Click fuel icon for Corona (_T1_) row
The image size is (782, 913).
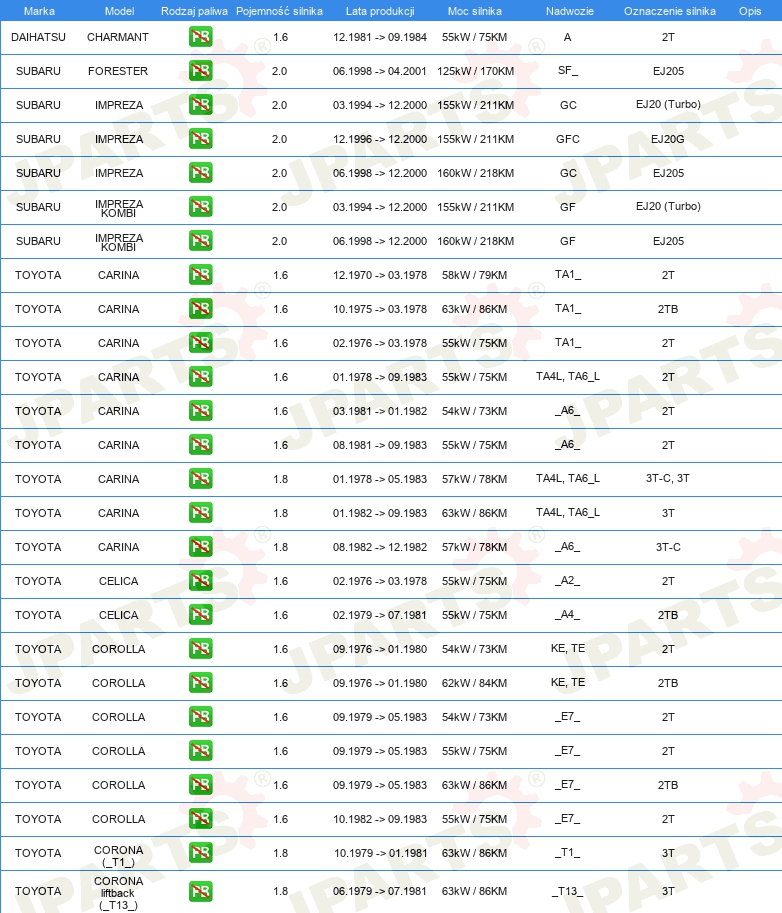click(200, 852)
